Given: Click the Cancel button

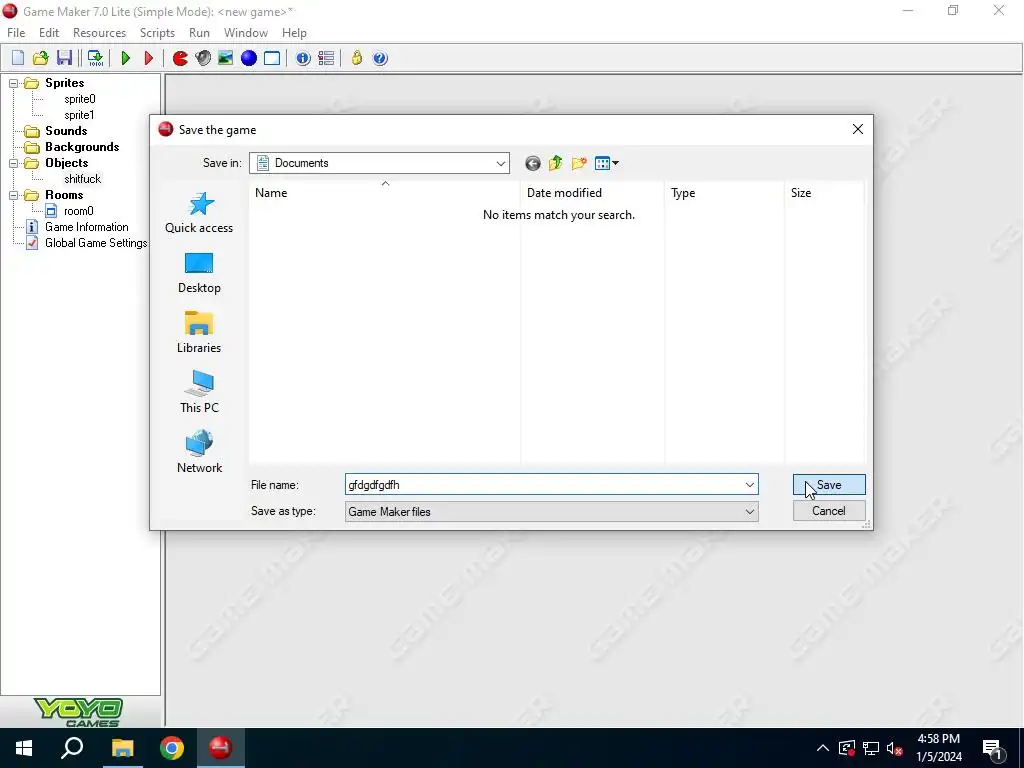Looking at the screenshot, I should pyautogui.click(x=829, y=511).
